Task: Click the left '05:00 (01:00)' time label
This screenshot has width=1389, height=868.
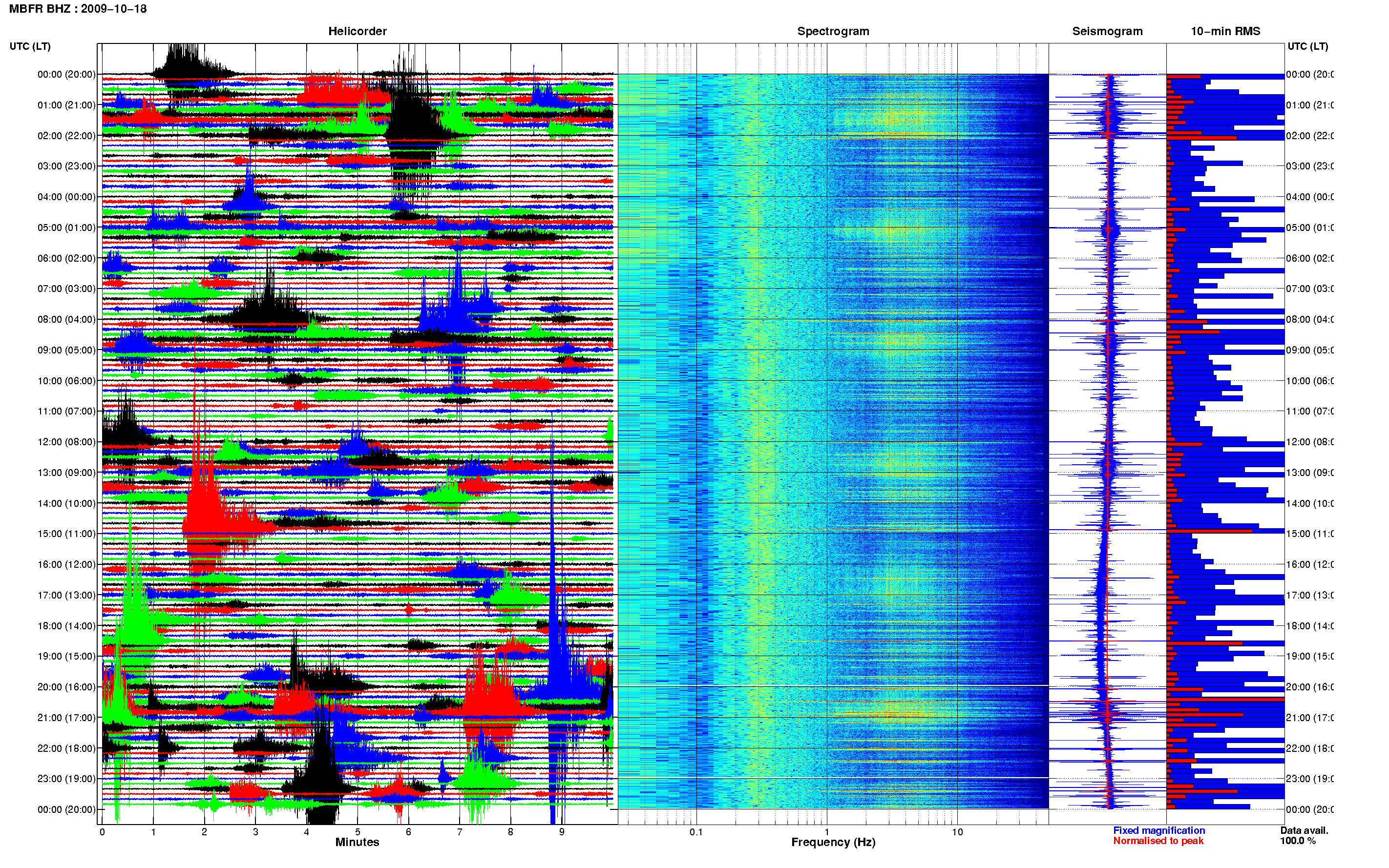Action: [x=66, y=227]
